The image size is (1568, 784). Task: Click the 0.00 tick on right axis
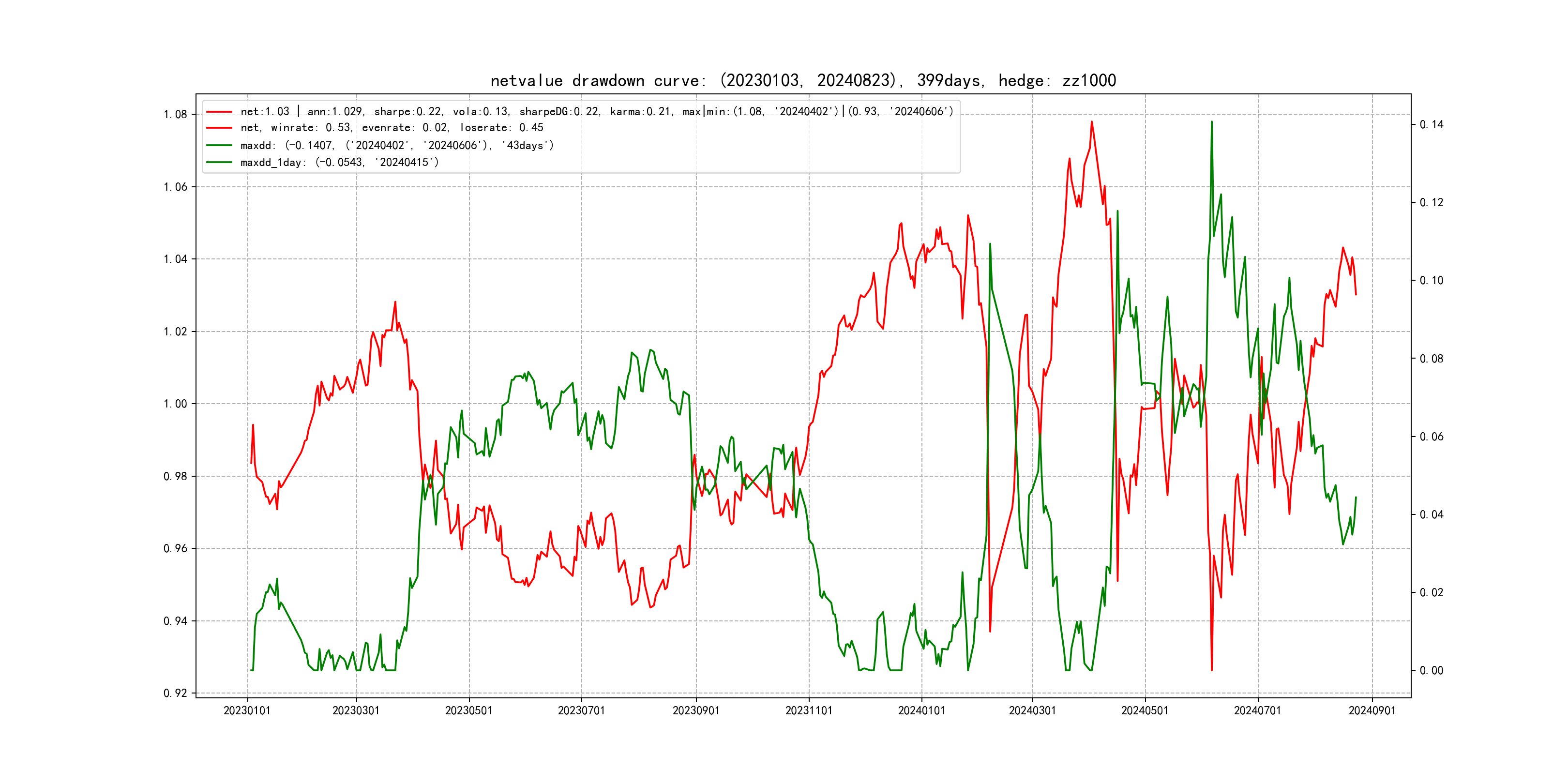(x=1431, y=671)
